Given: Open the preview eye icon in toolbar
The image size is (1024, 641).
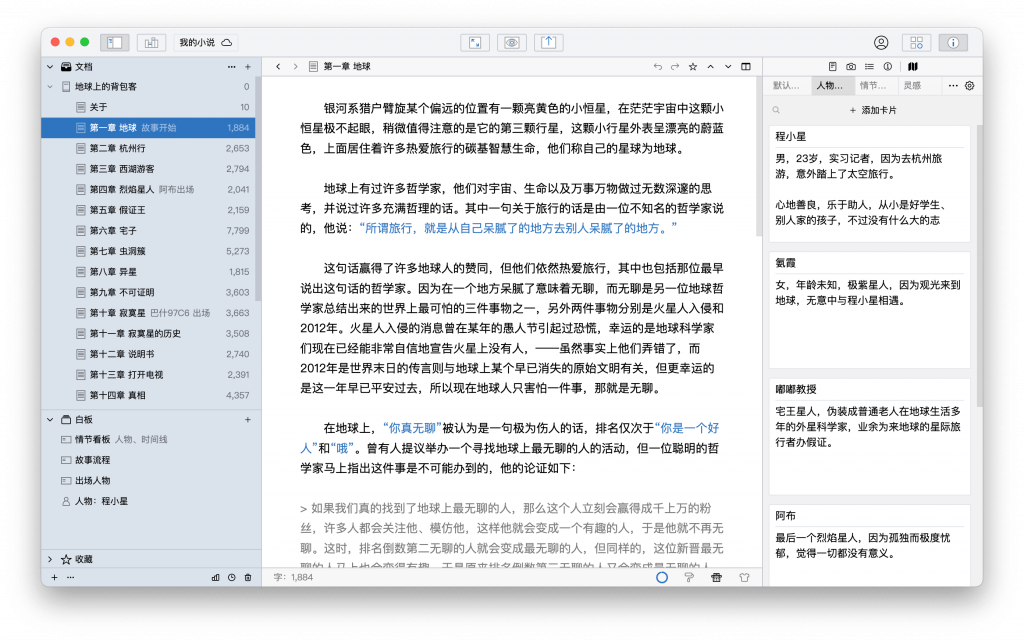Looking at the screenshot, I should 510,42.
